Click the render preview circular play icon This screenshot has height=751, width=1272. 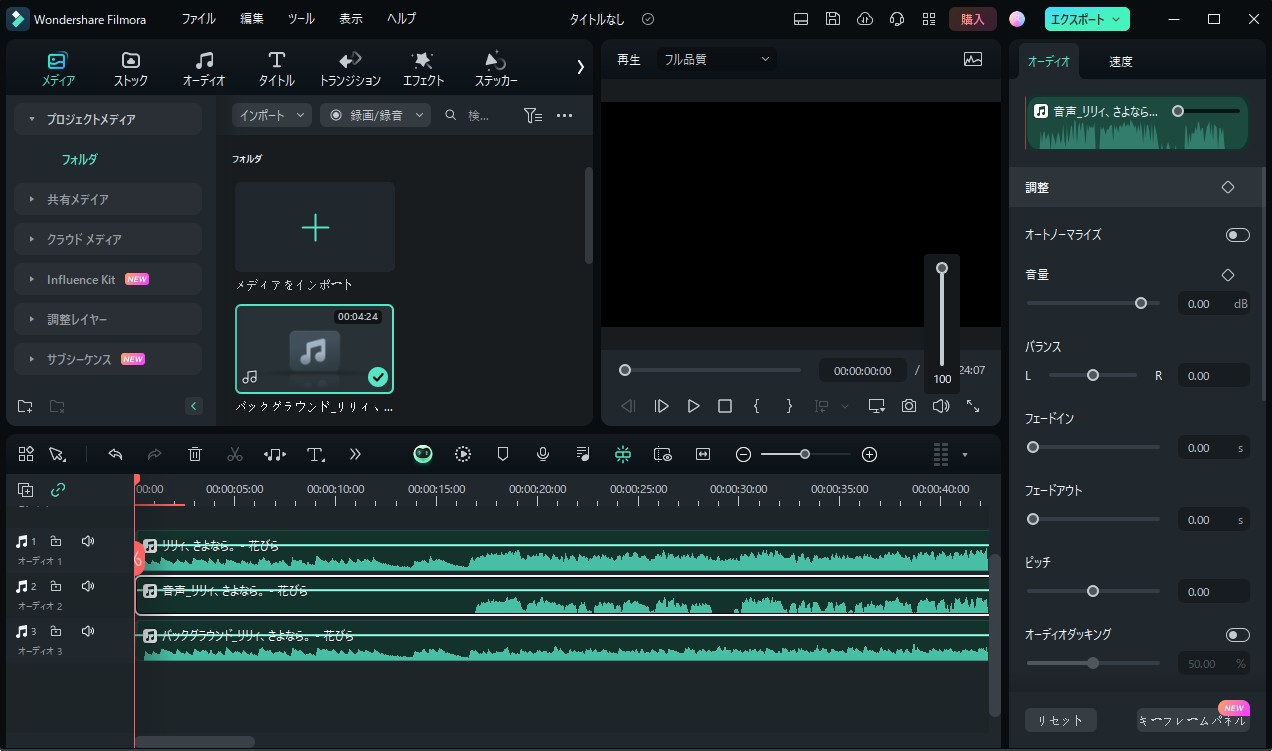pos(463,454)
